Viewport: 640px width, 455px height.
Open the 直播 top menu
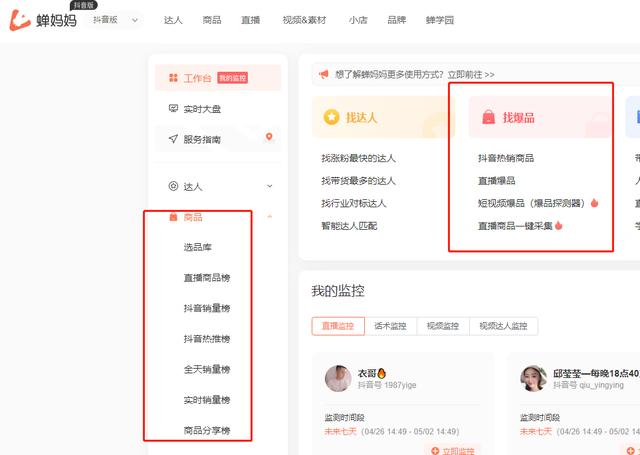[x=251, y=20]
